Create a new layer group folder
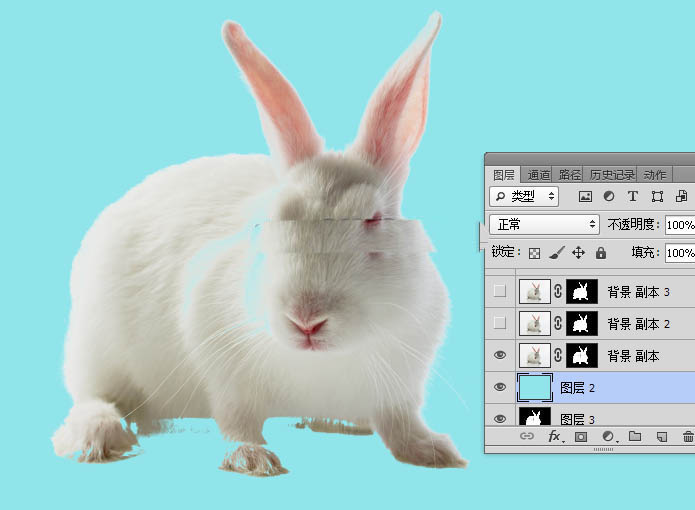 [635, 436]
